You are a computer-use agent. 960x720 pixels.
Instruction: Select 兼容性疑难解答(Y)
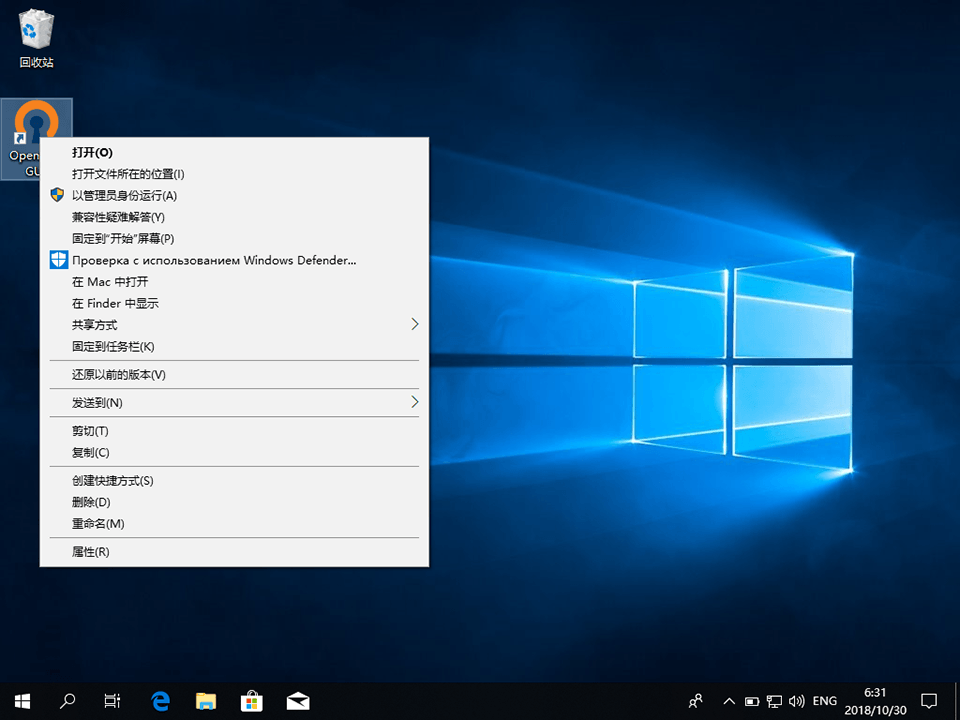234,217
